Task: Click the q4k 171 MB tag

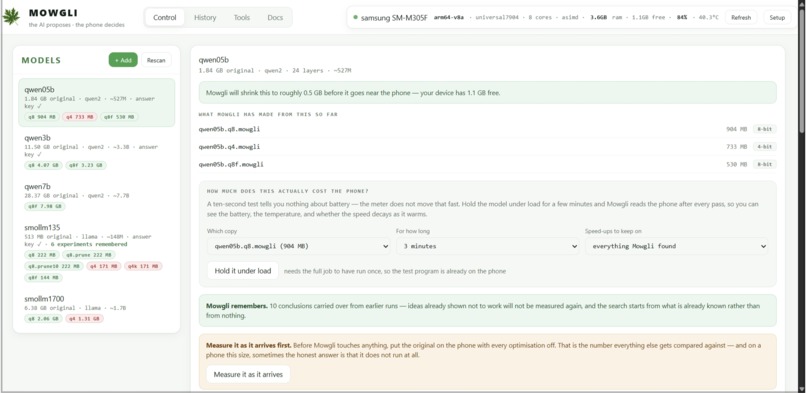Action: click(x=143, y=266)
